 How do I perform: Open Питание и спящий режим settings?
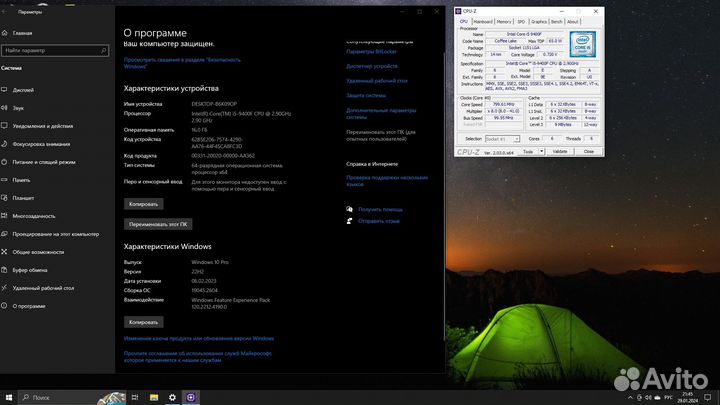coord(44,162)
